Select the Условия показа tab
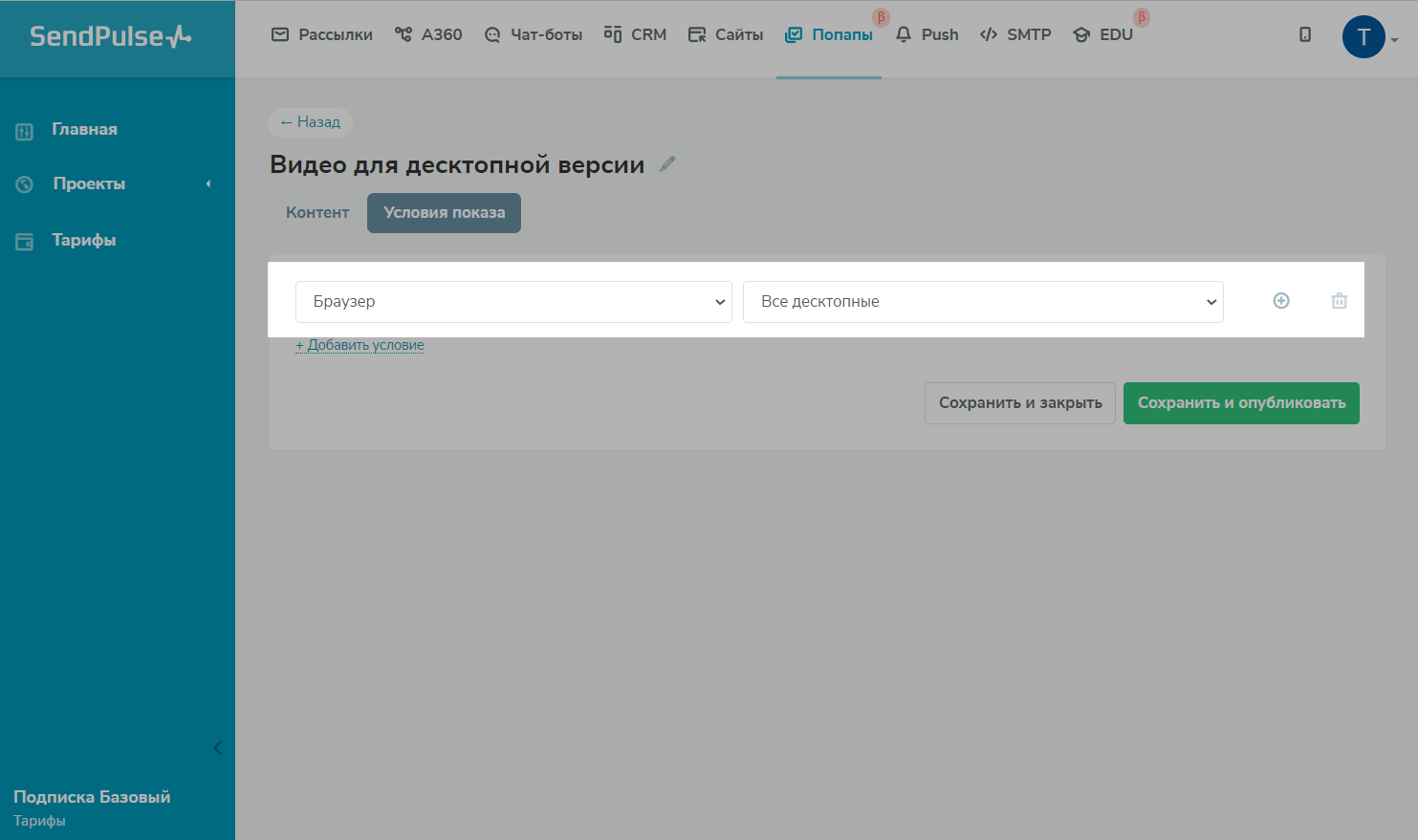Viewport: 1418px width, 840px height. [444, 213]
